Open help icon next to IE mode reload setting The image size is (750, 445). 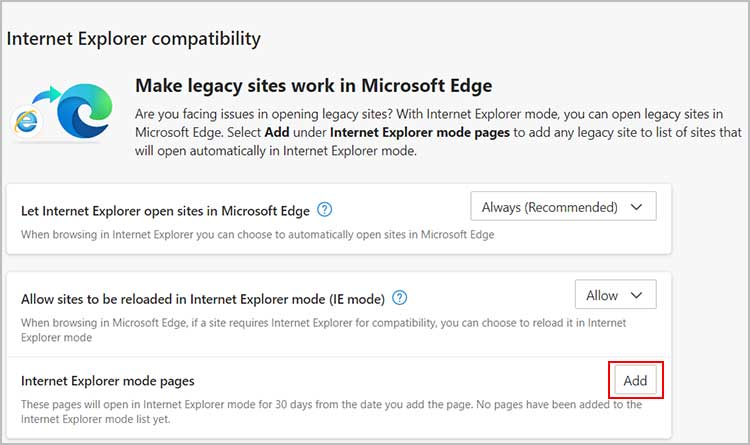[399, 298]
